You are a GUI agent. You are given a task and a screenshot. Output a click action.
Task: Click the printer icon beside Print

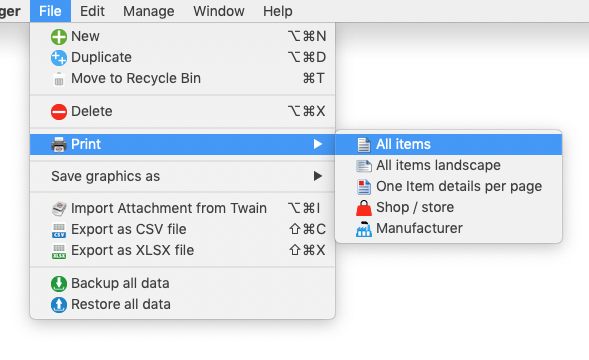pyautogui.click(x=59, y=145)
